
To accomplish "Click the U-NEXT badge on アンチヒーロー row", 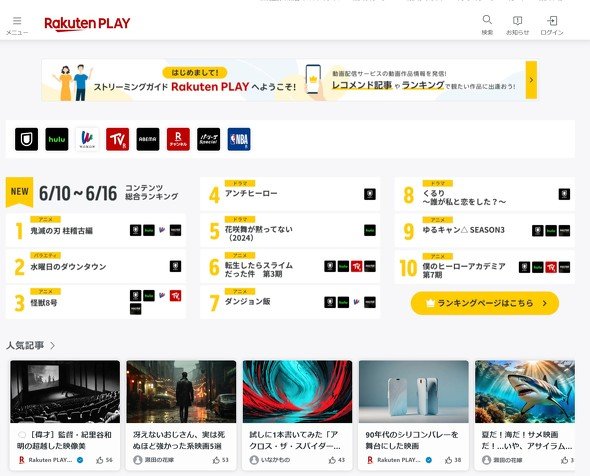I will pos(370,194).
